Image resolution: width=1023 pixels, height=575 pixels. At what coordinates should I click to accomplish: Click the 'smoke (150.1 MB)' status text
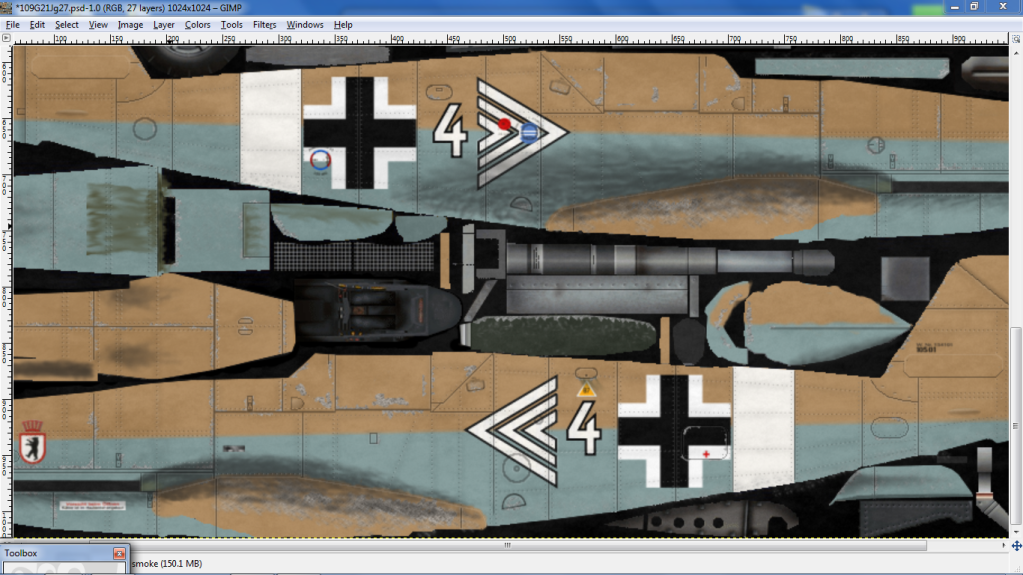[167, 563]
